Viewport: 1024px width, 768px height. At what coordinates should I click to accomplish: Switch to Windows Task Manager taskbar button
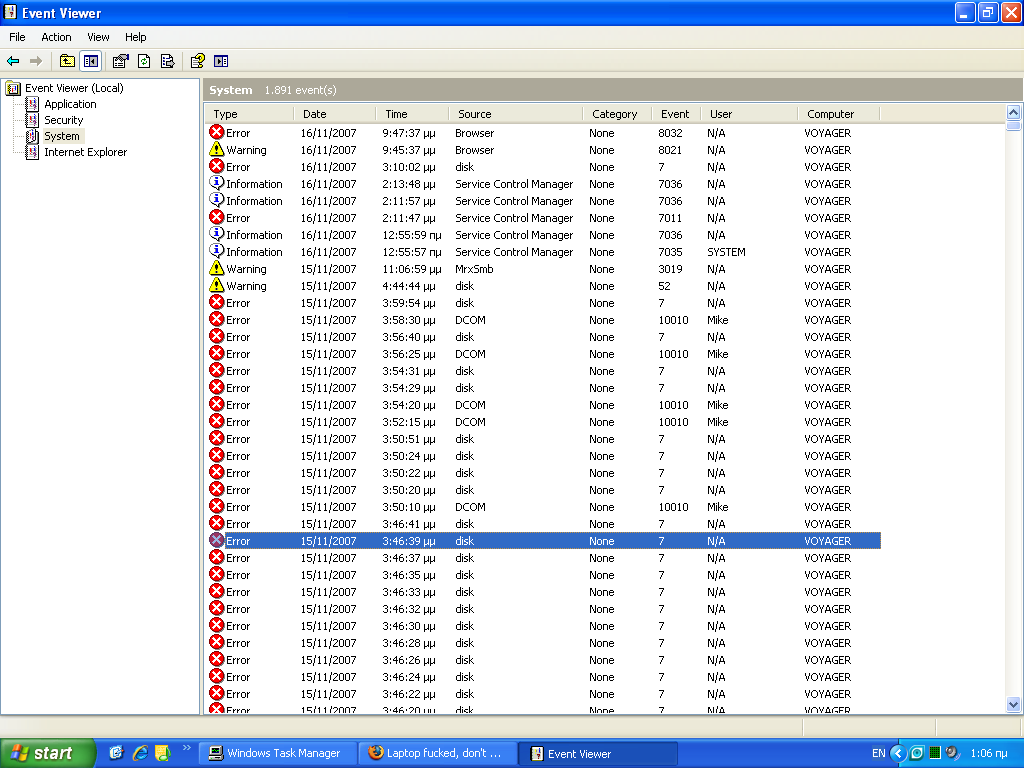pyautogui.click(x=278, y=753)
